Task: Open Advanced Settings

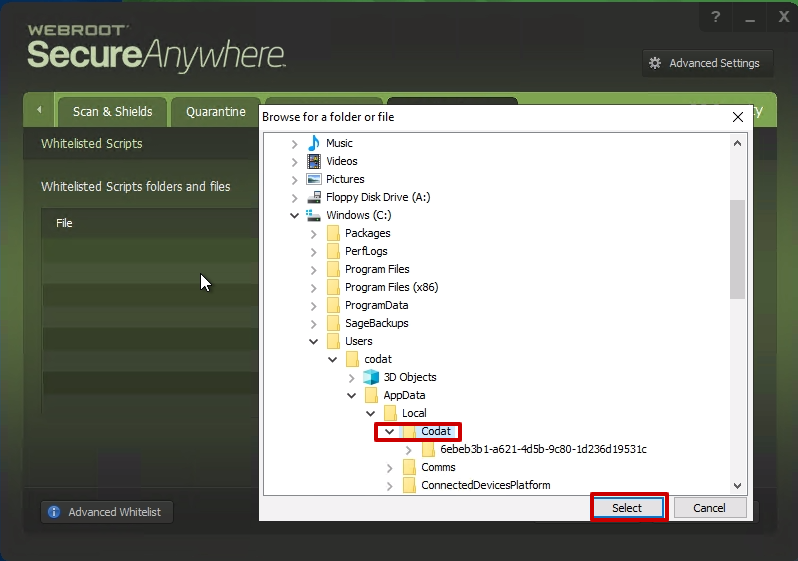Action: tap(708, 63)
